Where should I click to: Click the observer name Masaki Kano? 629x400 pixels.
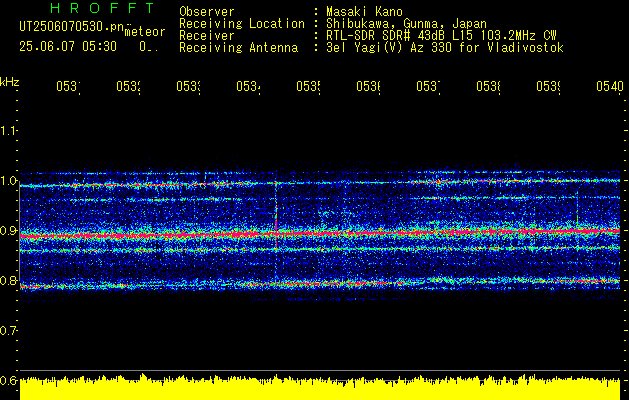coord(364,12)
